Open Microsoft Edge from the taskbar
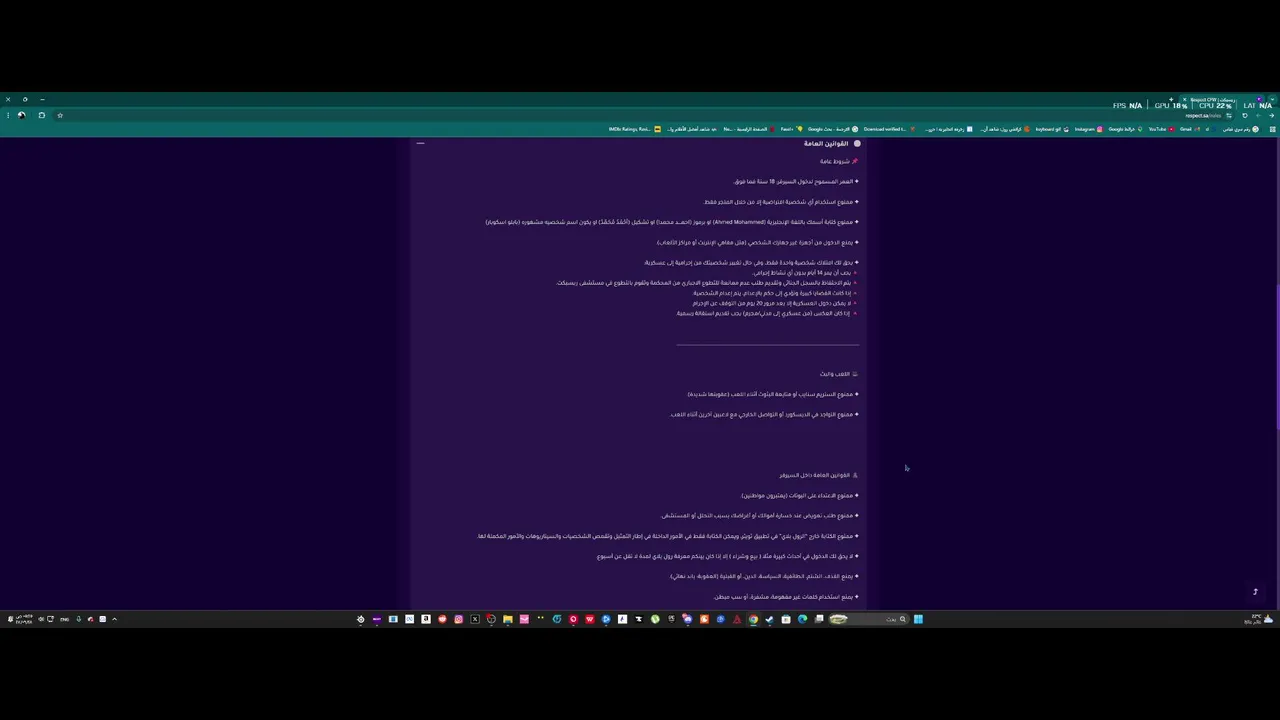1280x720 pixels. 802,619
